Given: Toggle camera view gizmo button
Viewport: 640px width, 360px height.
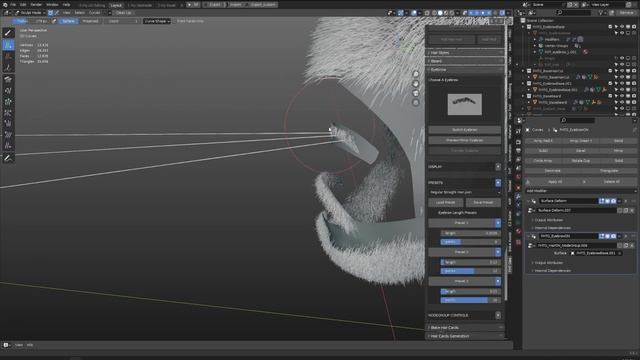Looking at the screenshot, I should point(416,93).
